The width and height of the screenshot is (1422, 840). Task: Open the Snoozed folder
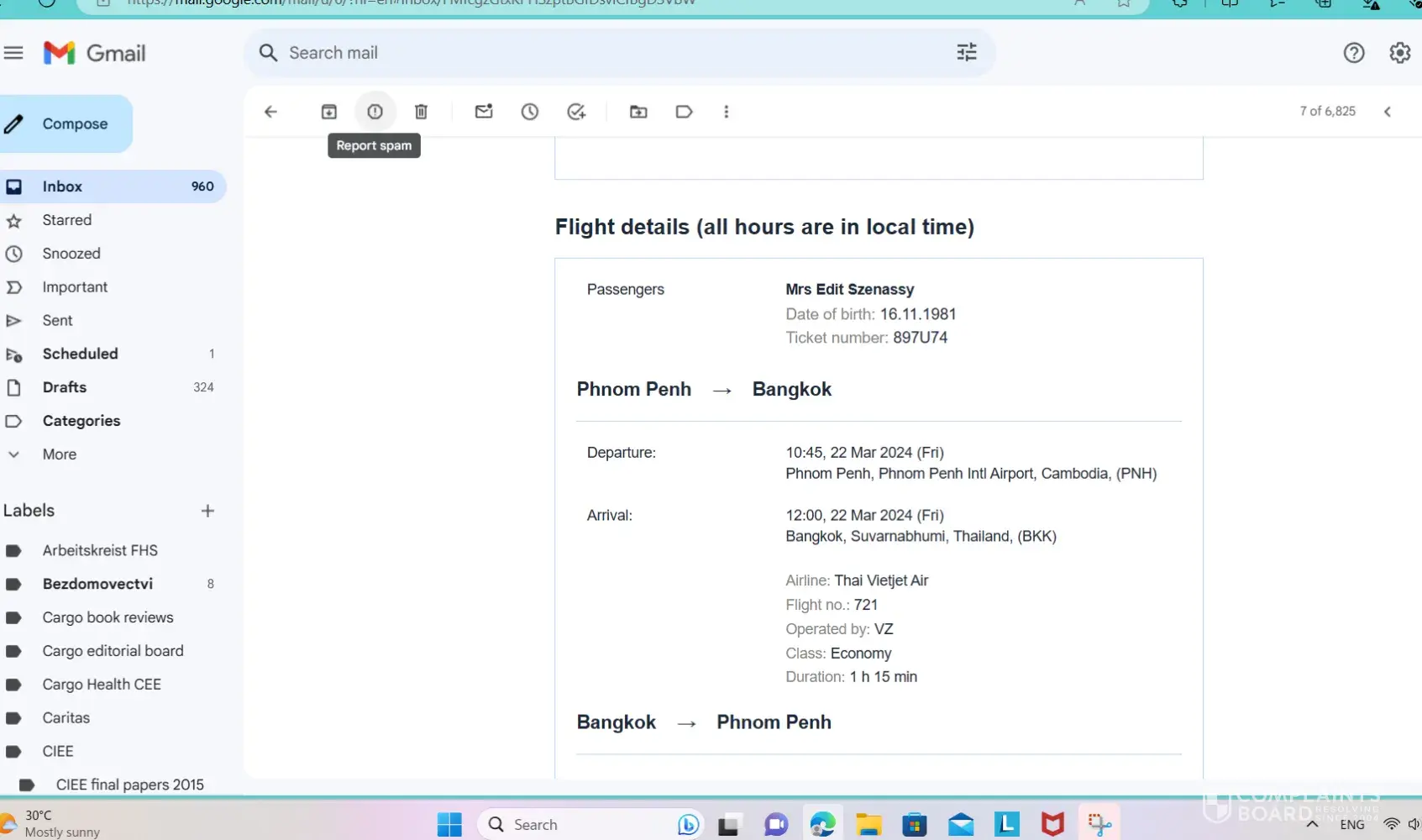coord(112,254)
